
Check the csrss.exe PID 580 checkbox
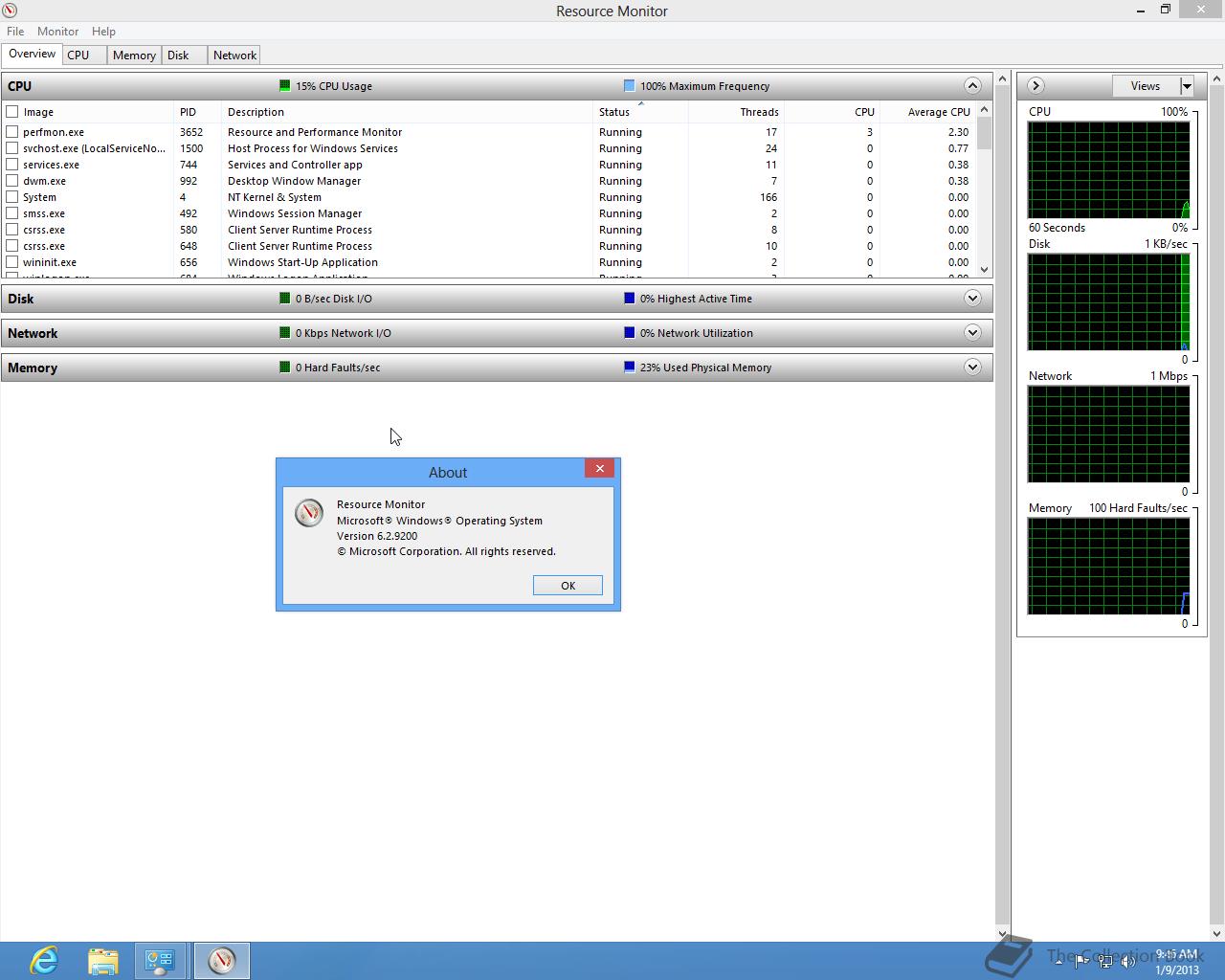pos(12,229)
